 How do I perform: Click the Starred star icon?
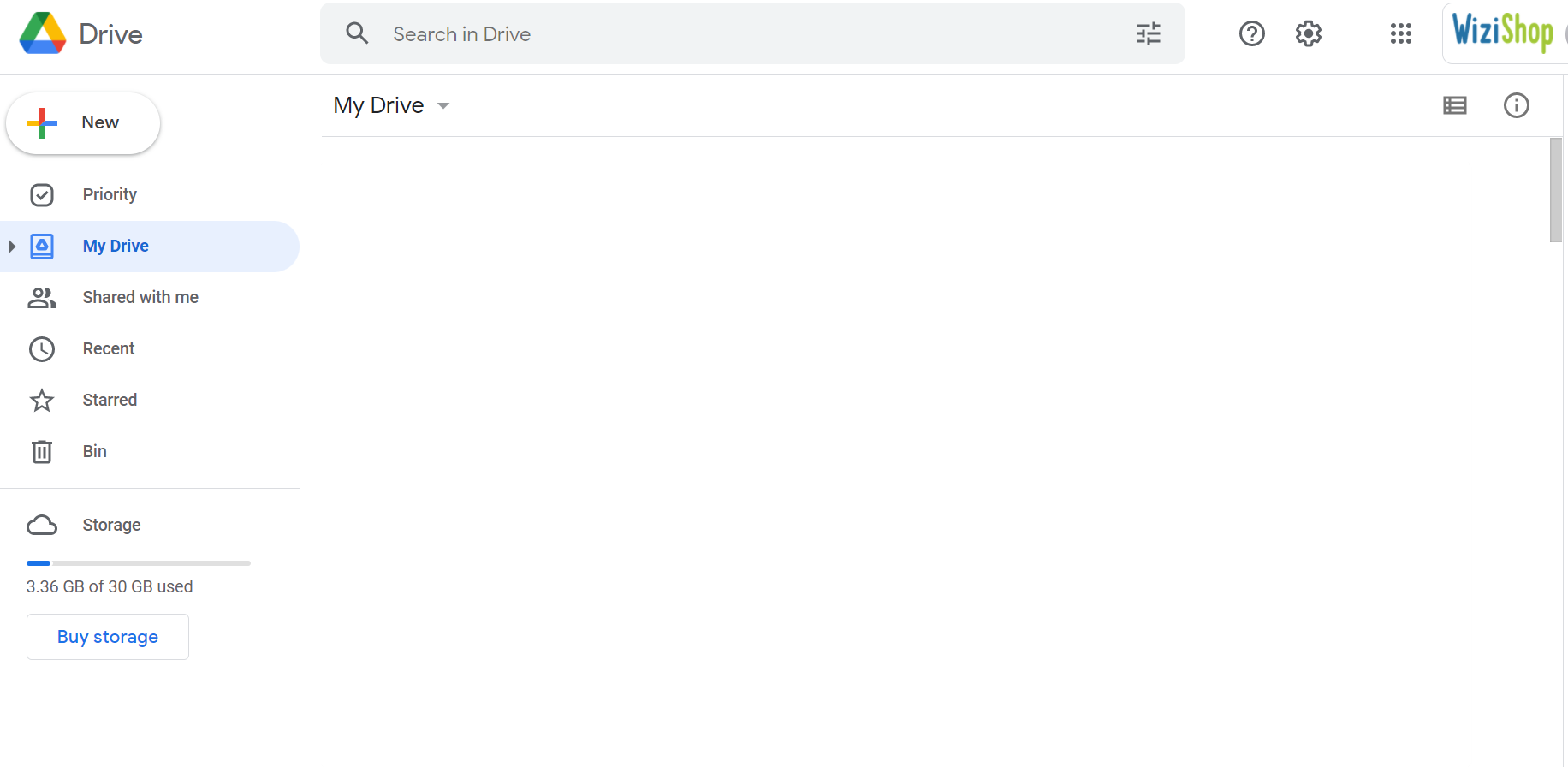(x=42, y=401)
